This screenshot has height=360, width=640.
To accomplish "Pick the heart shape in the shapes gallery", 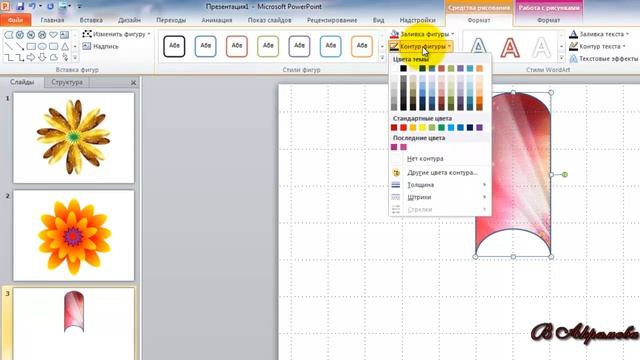I will pos(53,35).
